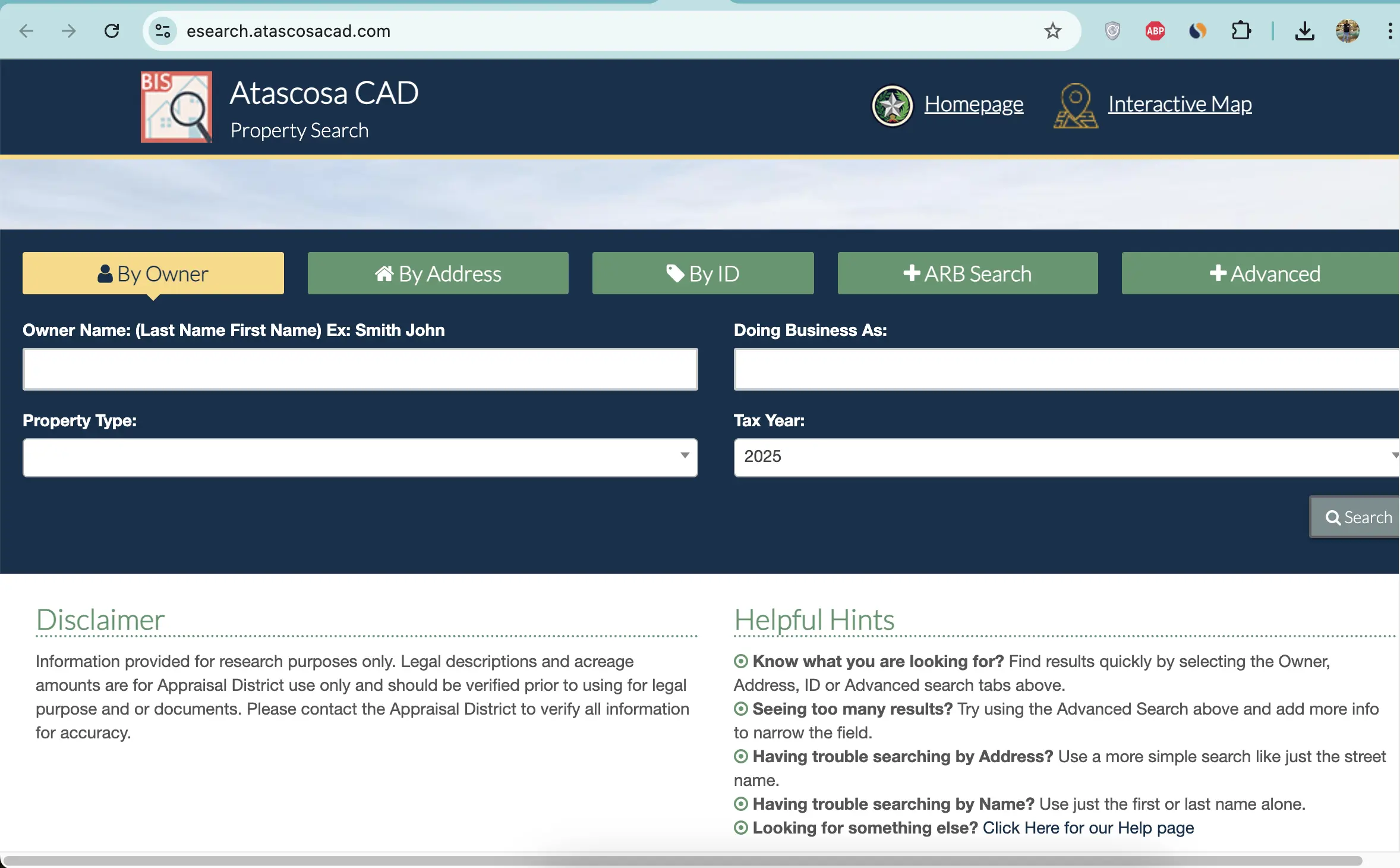Open the browser extensions puzzle icon
This screenshot has width=1400, height=868.
pos(1241,31)
